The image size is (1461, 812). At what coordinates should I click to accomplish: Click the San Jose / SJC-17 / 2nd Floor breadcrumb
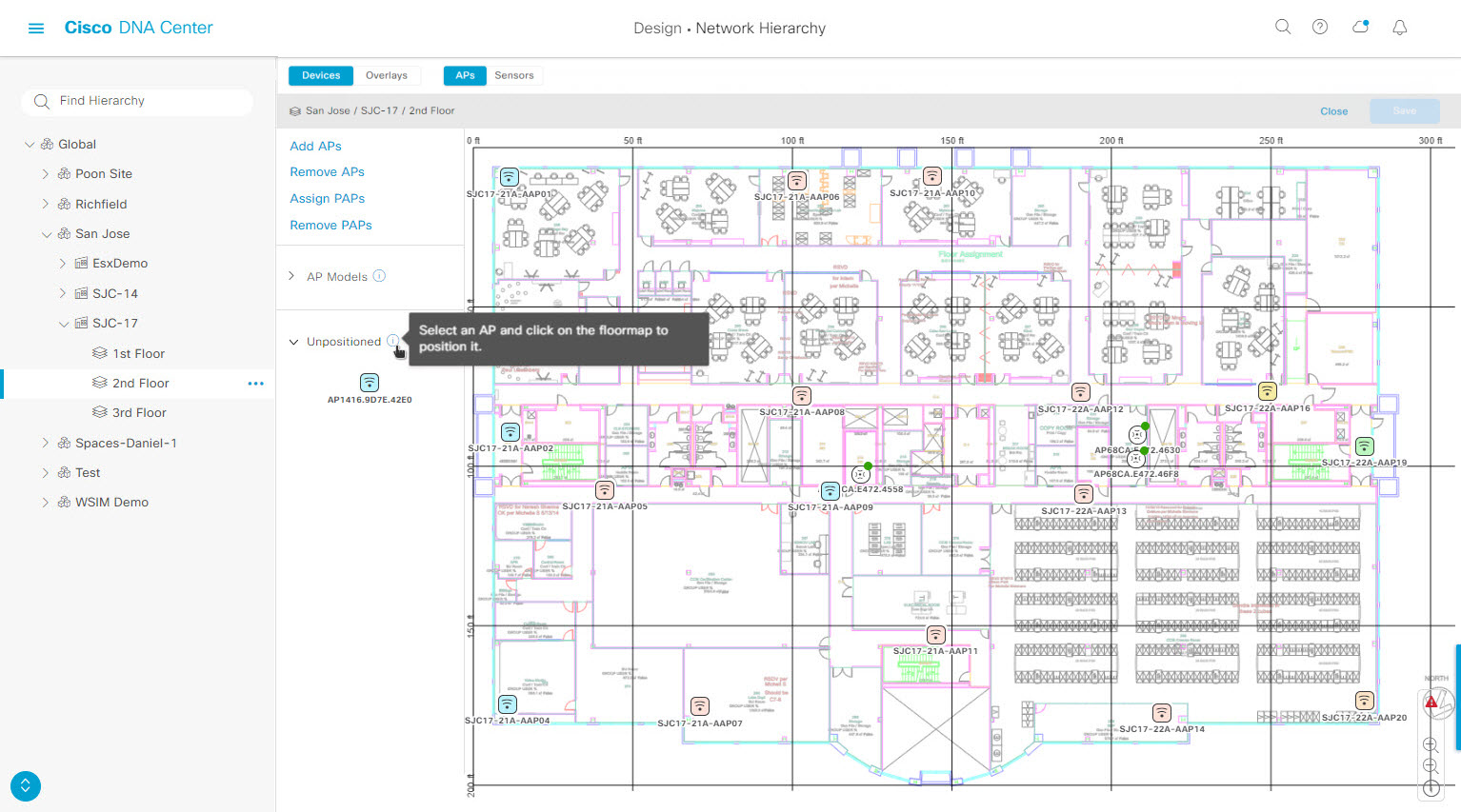(x=379, y=111)
